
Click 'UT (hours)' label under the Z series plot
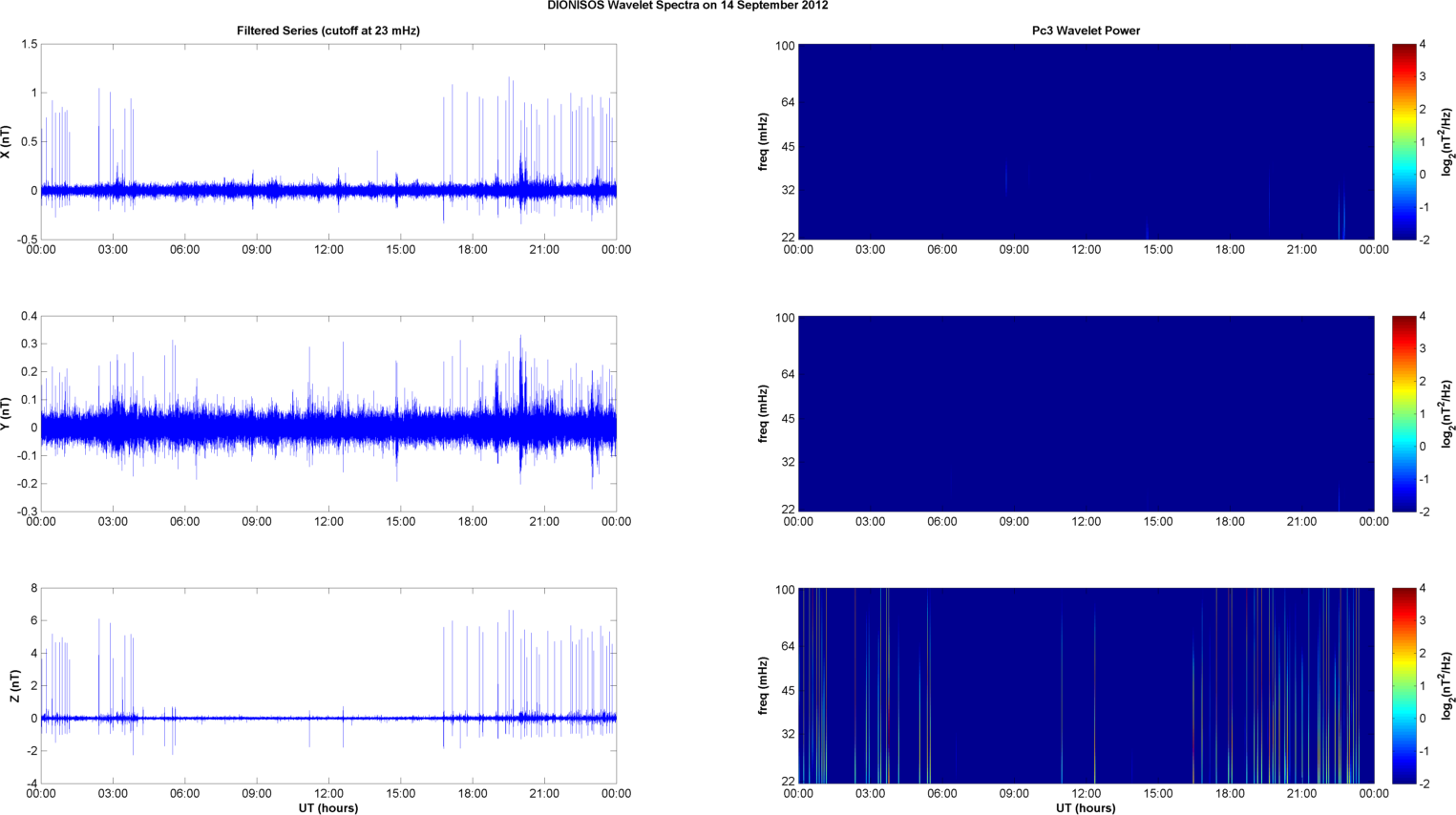328,807
